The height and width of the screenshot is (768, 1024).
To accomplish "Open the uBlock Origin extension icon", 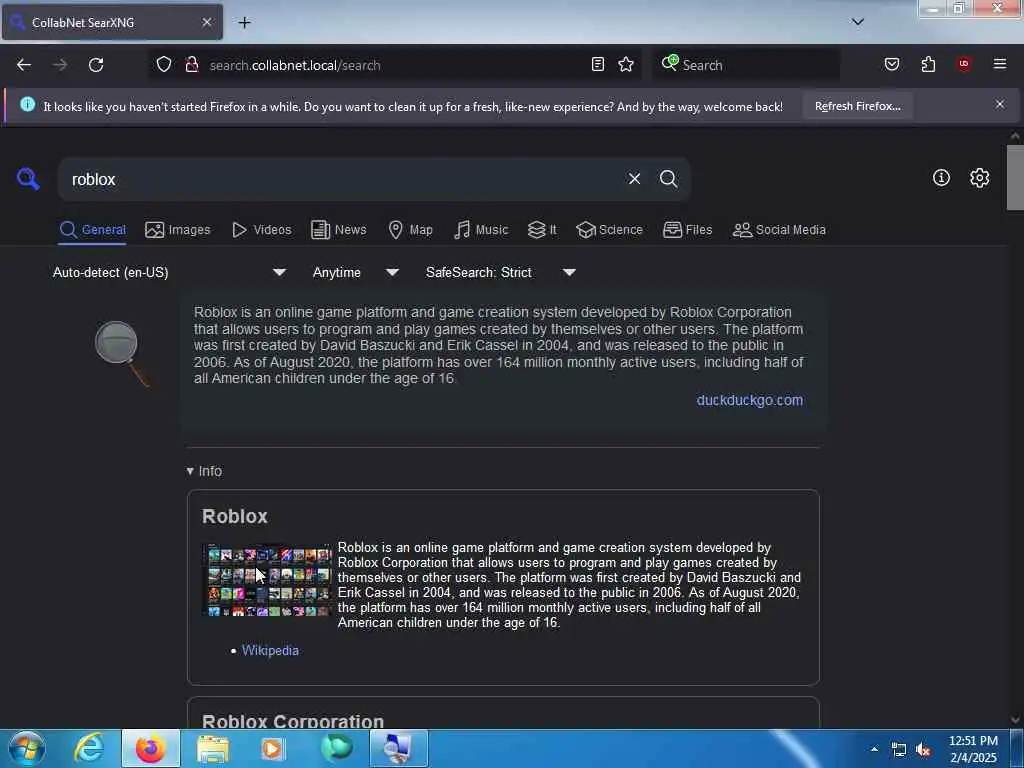I will 964,64.
